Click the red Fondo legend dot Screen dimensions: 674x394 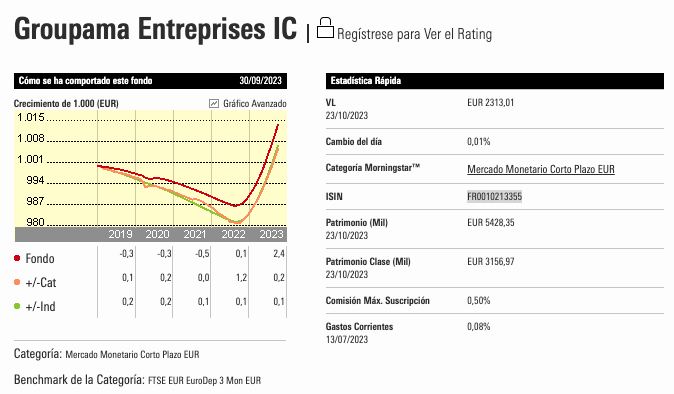tap(17, 258)
